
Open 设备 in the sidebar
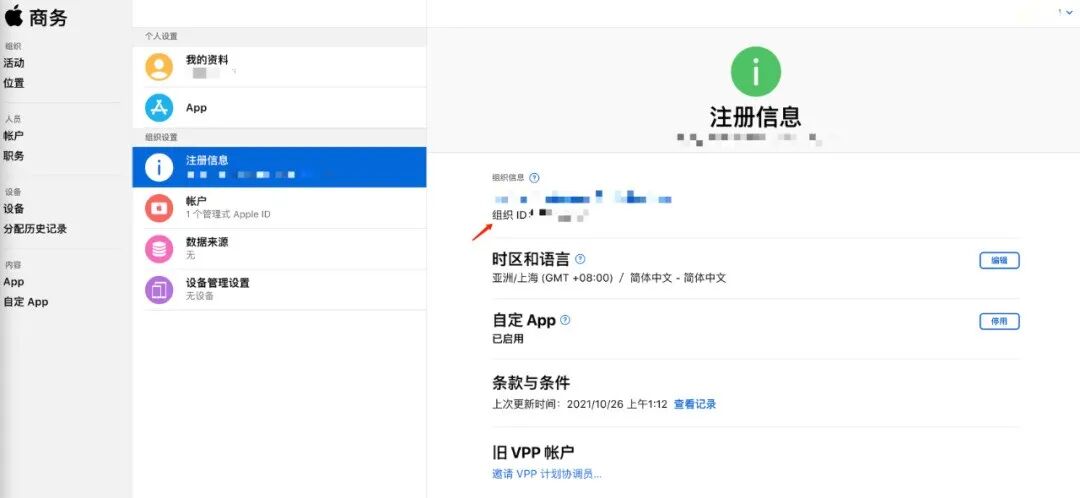click(14, 209)
